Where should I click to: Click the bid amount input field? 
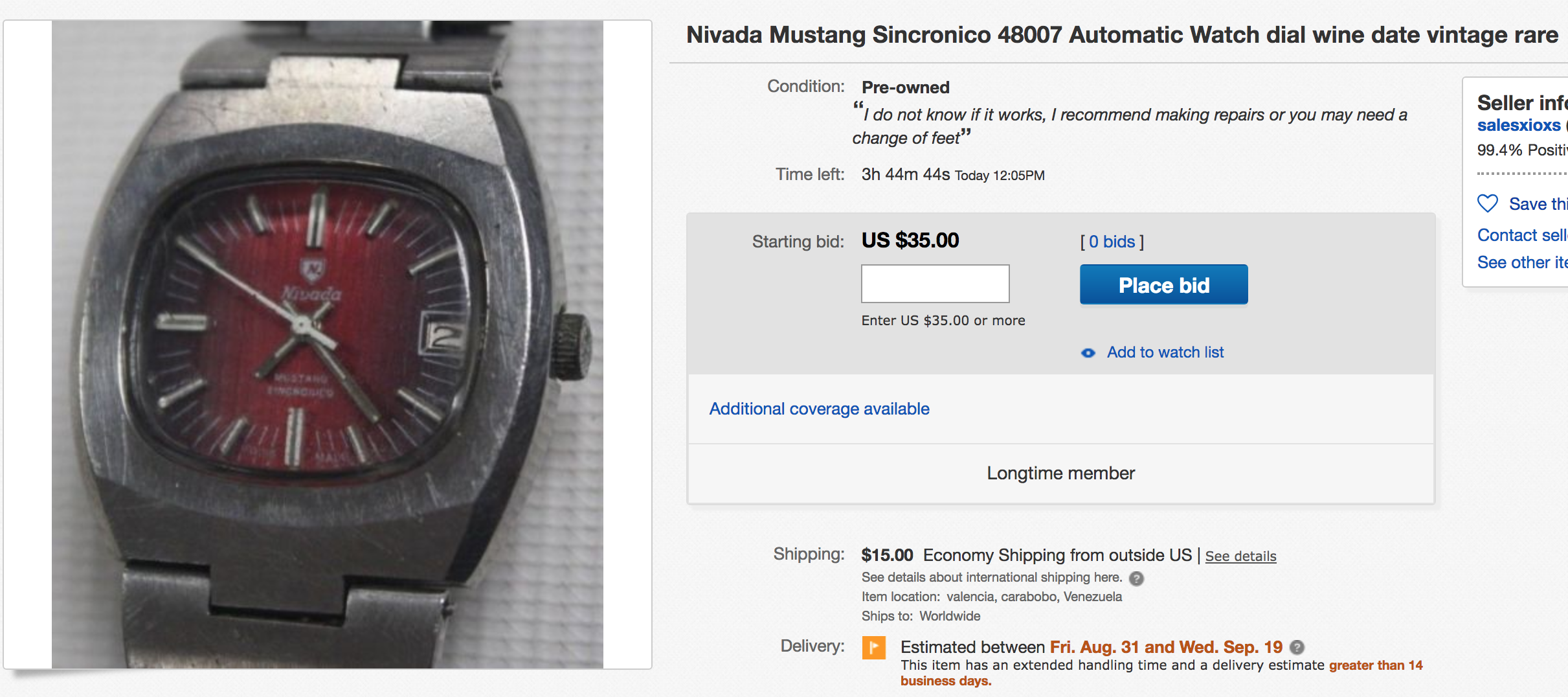tap(935, 284)
